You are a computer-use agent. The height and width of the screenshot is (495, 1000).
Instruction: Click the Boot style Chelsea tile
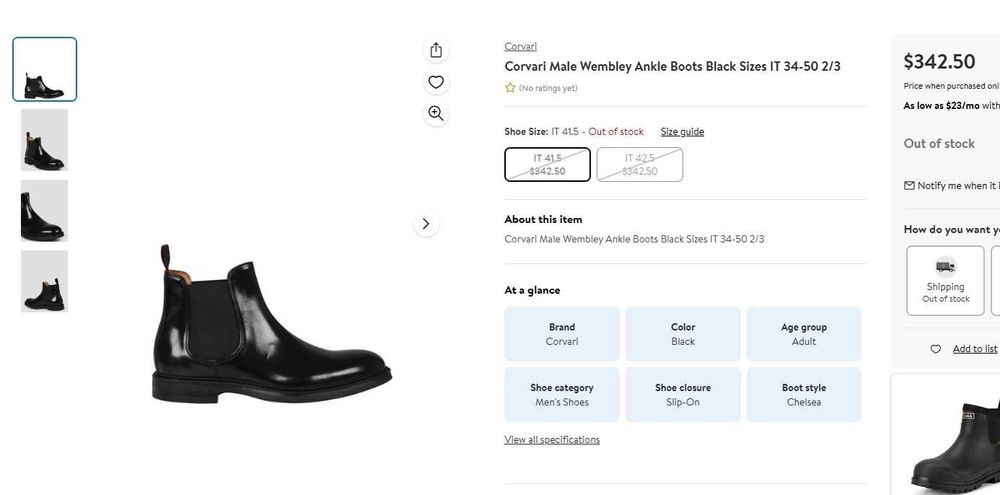point(804,394)
